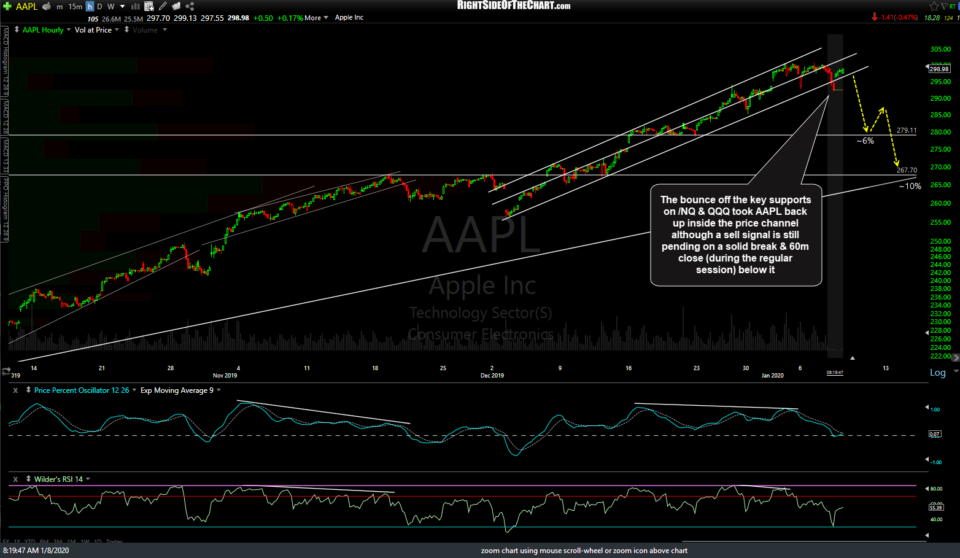Click the favorite star icon
This screenshot has width=960, height=558.
tap(934, 6)
